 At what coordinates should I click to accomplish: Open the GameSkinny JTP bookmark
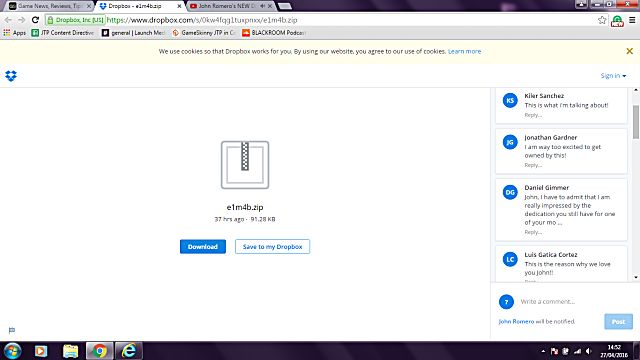[x=204, y=33]
